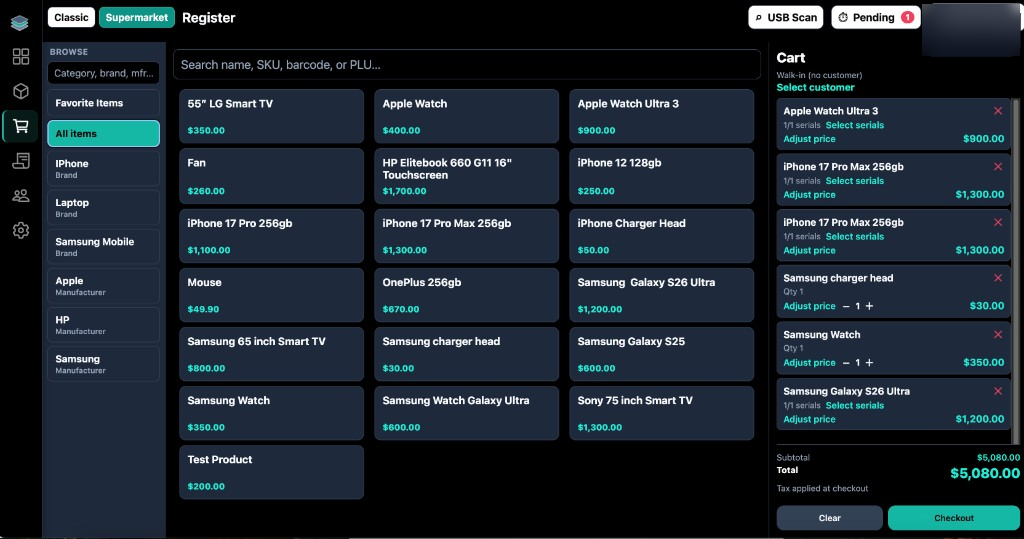This screenshot has height=539, width=1024.
Task: Increase Samsung charger head quantity with plus
Action: pos(869,306)
